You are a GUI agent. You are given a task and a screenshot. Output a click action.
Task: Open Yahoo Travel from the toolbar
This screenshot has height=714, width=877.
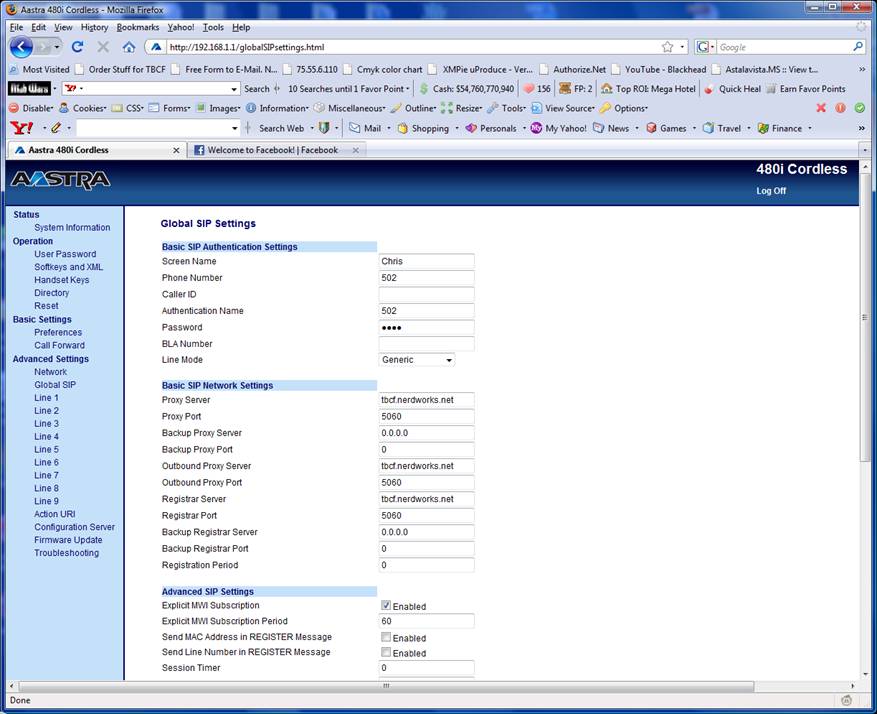pyautogui.click(x=722, y=128)
